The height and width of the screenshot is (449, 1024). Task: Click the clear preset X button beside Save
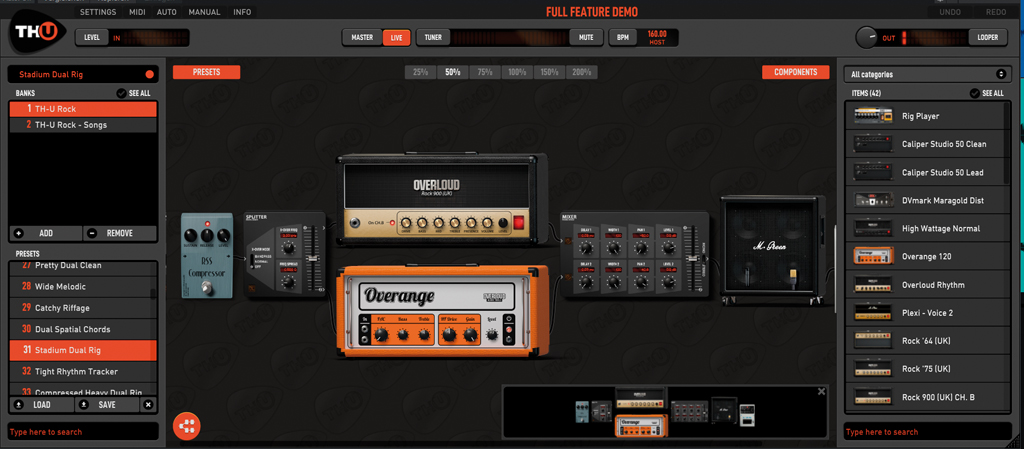148,405
